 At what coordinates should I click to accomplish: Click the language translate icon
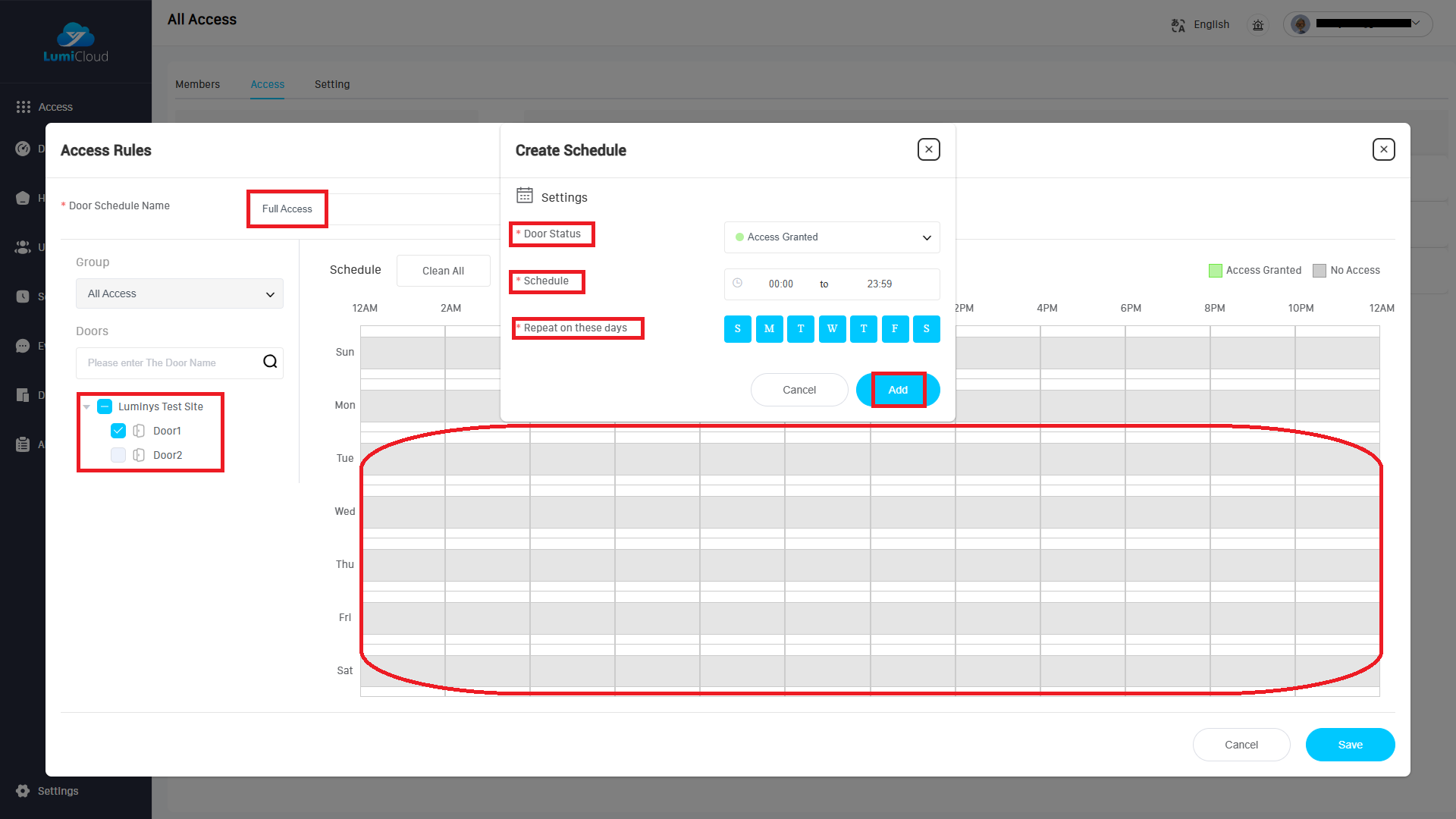1178,25
